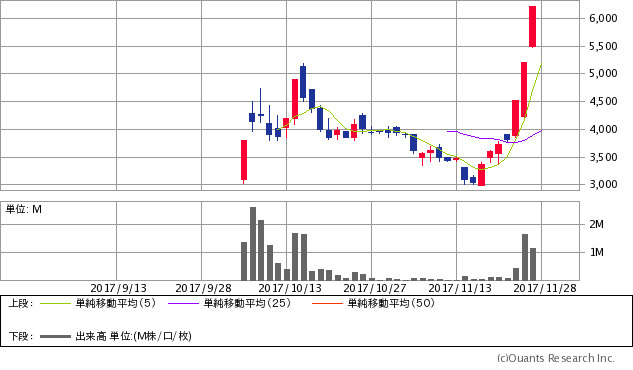Viewport: 633px width, 370px height.
Task: Click the 2M volume axis label
Action: [x=597, y=224]
